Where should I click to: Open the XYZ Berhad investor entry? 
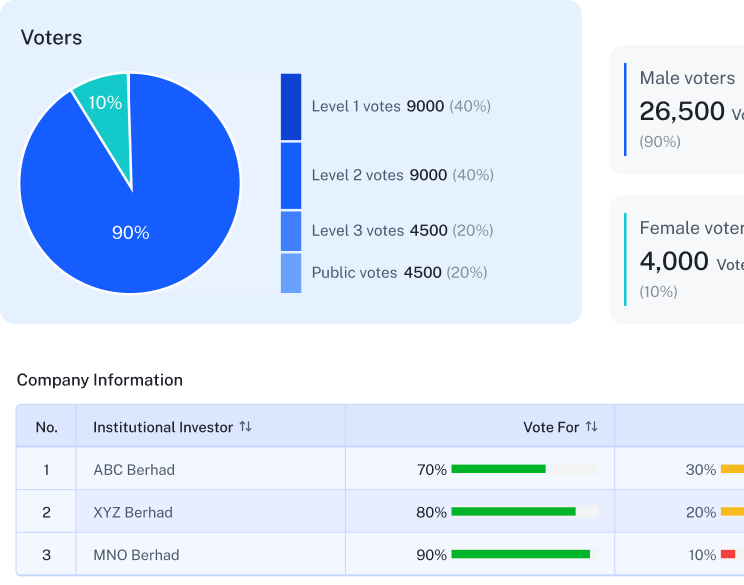click(x=133, y=513)
